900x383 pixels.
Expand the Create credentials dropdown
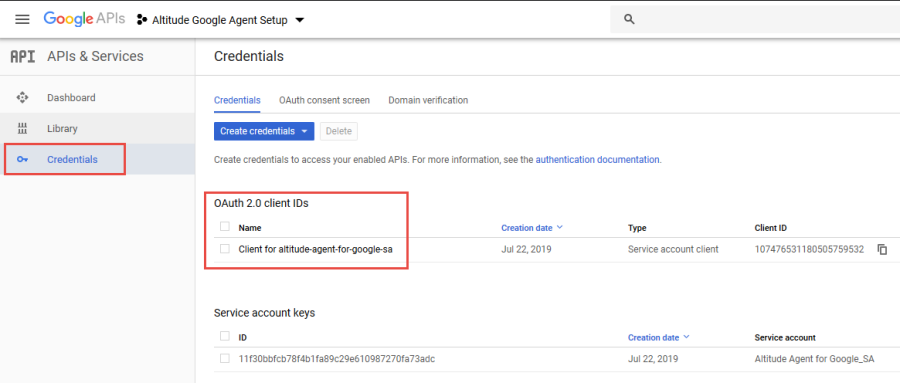tap(264, 131)
